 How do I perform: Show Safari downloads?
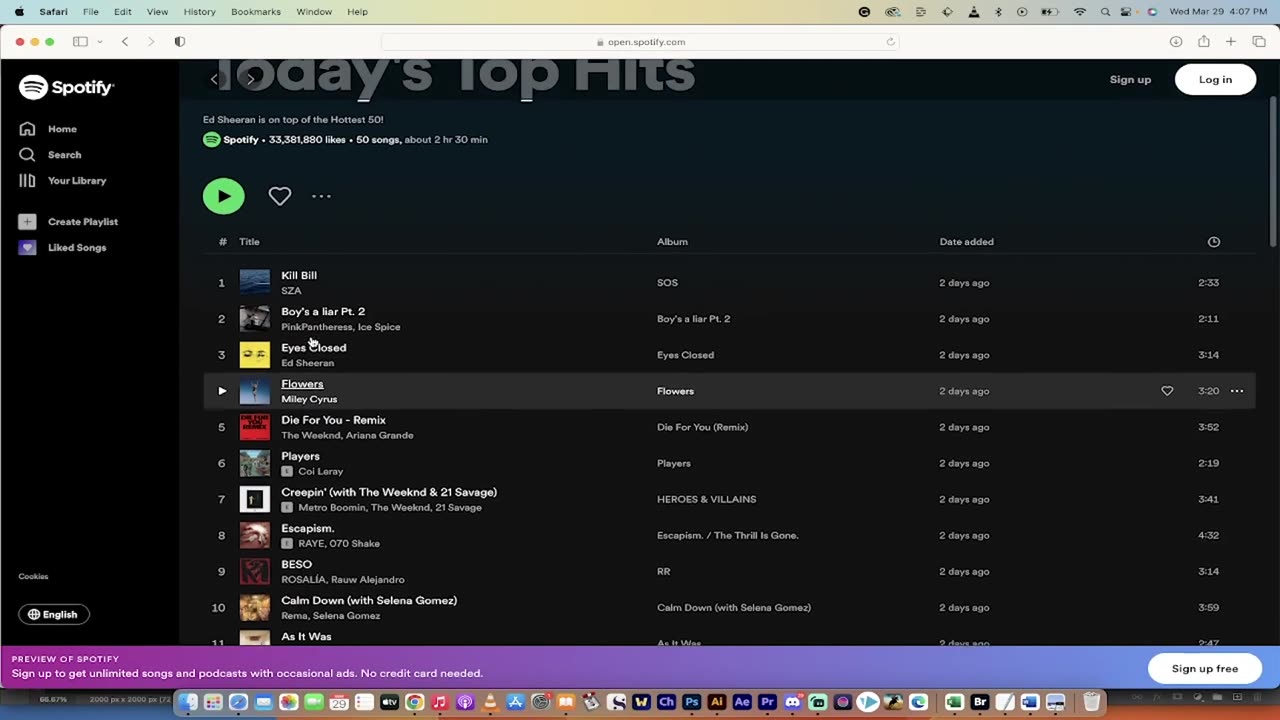pos(1176,42)
